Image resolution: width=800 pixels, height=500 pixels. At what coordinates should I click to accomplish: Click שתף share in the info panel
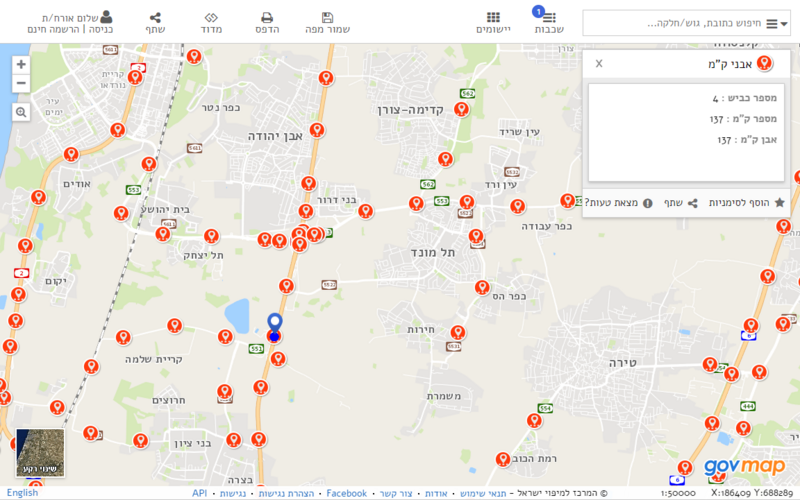[x=681, y=203]
